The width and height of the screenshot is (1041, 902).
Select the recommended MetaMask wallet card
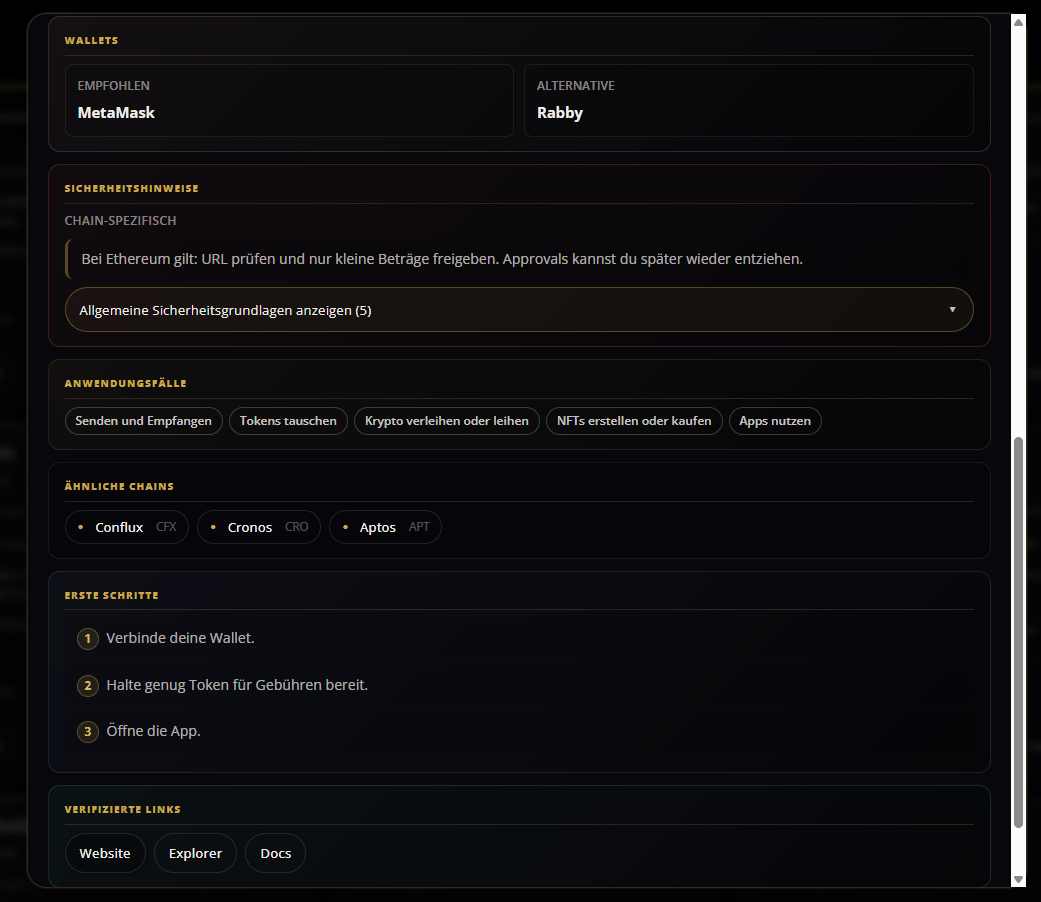(x=289, y=100)
